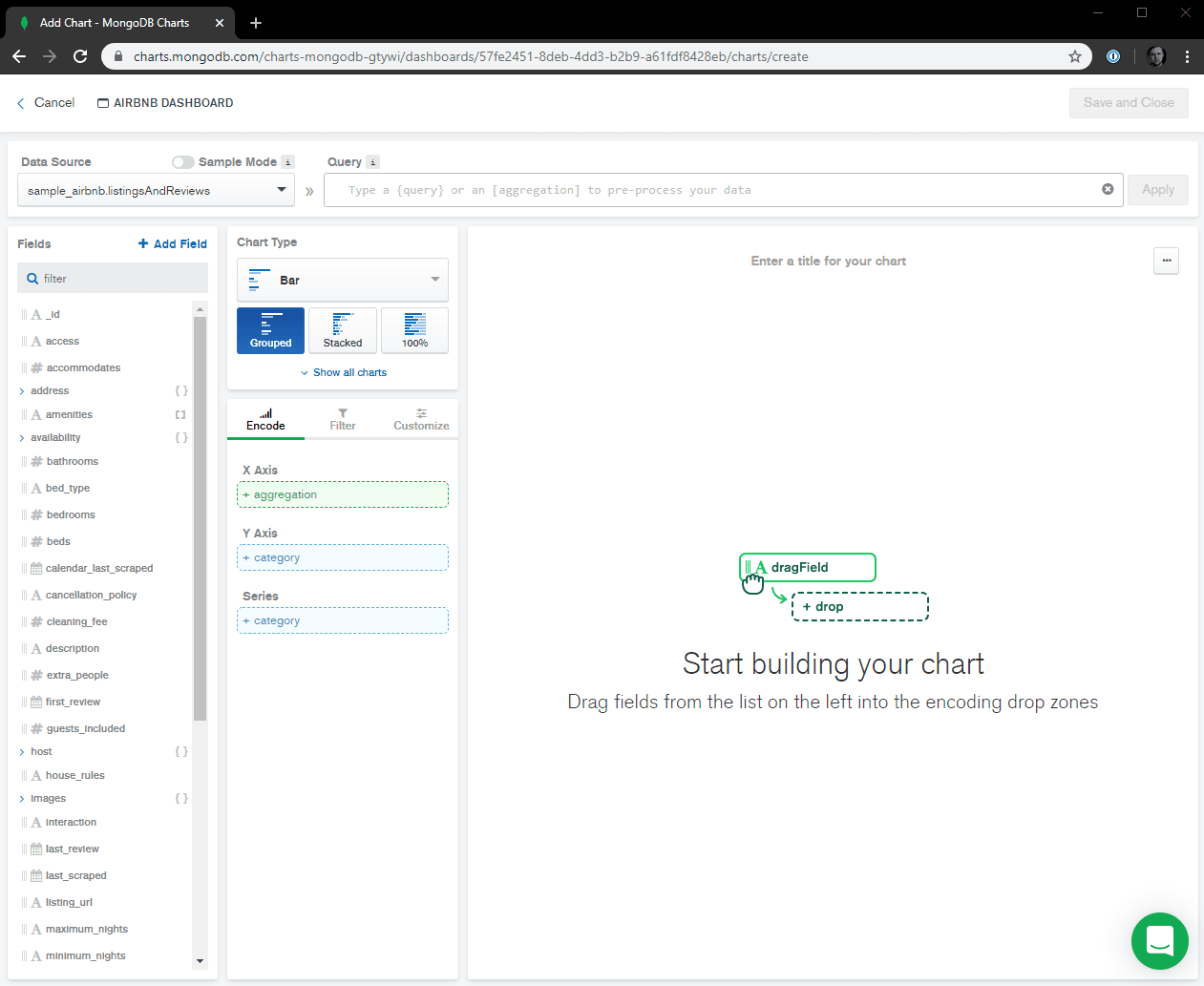Open the Bar chart type dropdown
Image resolution: width=1204 pixels, height=986 pixels.
(x=342, y=280)
